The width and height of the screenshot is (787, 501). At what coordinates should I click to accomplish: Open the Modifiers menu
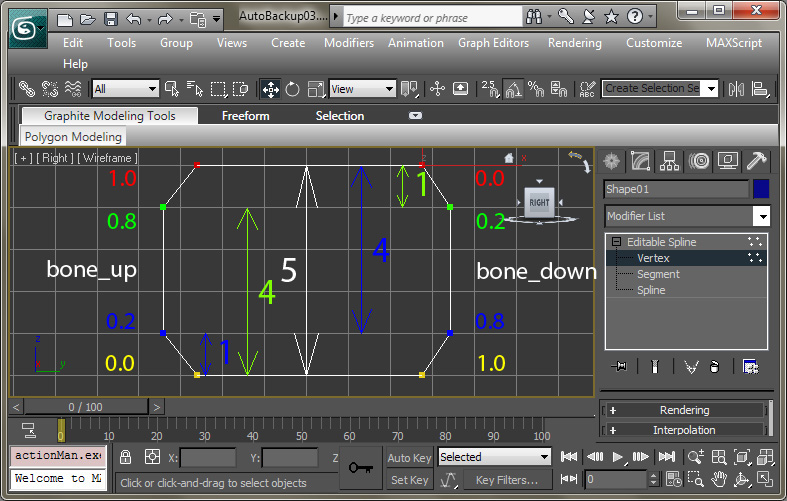349,43
